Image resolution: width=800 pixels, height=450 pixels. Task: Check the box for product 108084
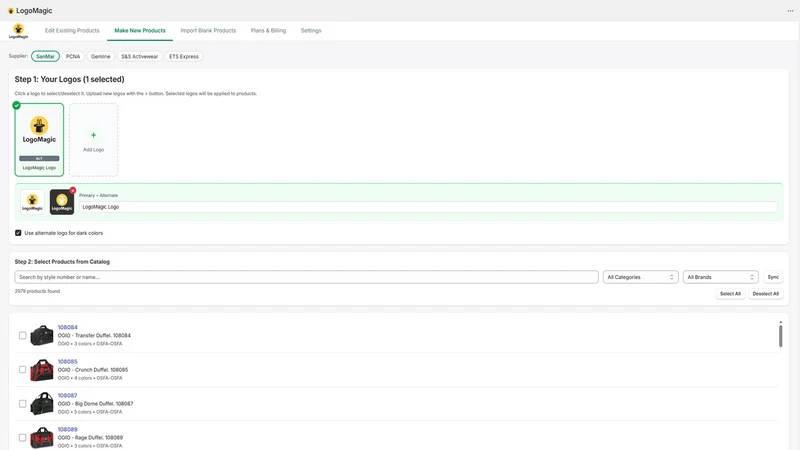coord(22,336)
